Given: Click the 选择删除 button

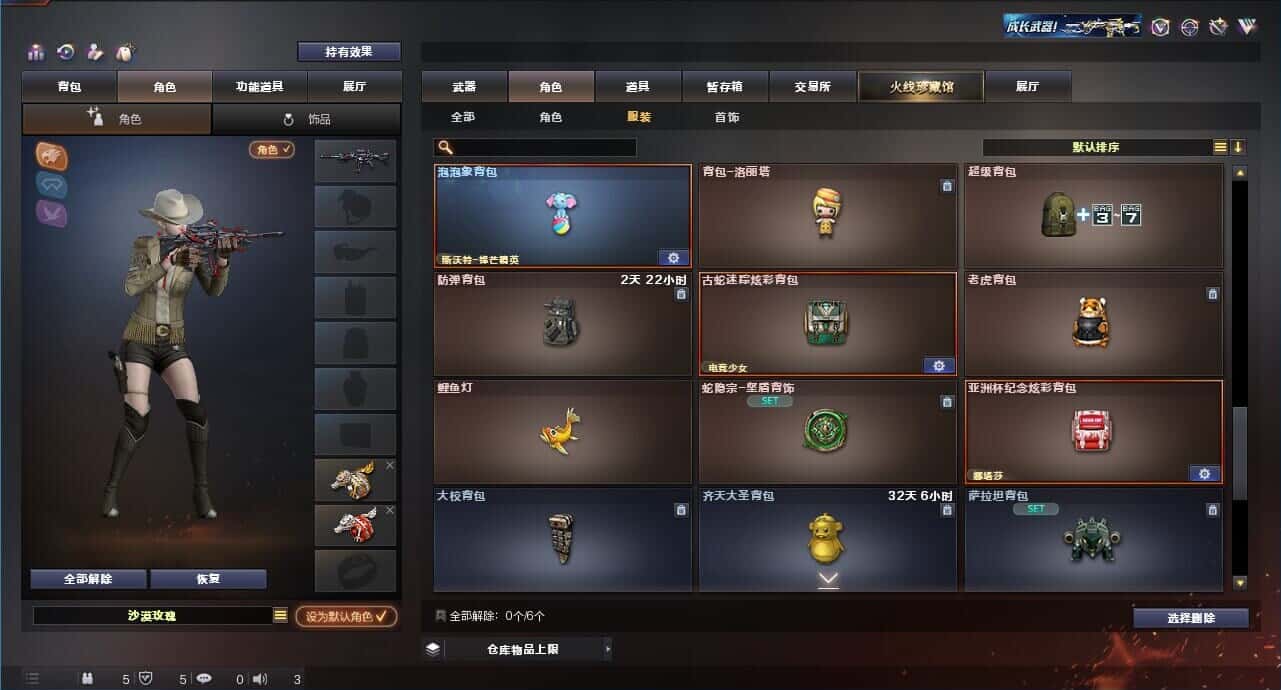Looking at the screenshot, I should (x=1191, y=618).
